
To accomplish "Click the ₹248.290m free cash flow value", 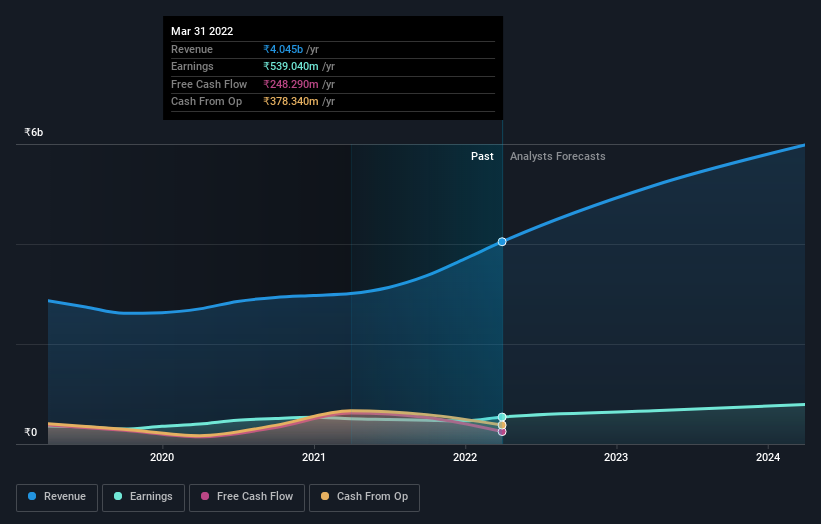I will pos(291,84).
